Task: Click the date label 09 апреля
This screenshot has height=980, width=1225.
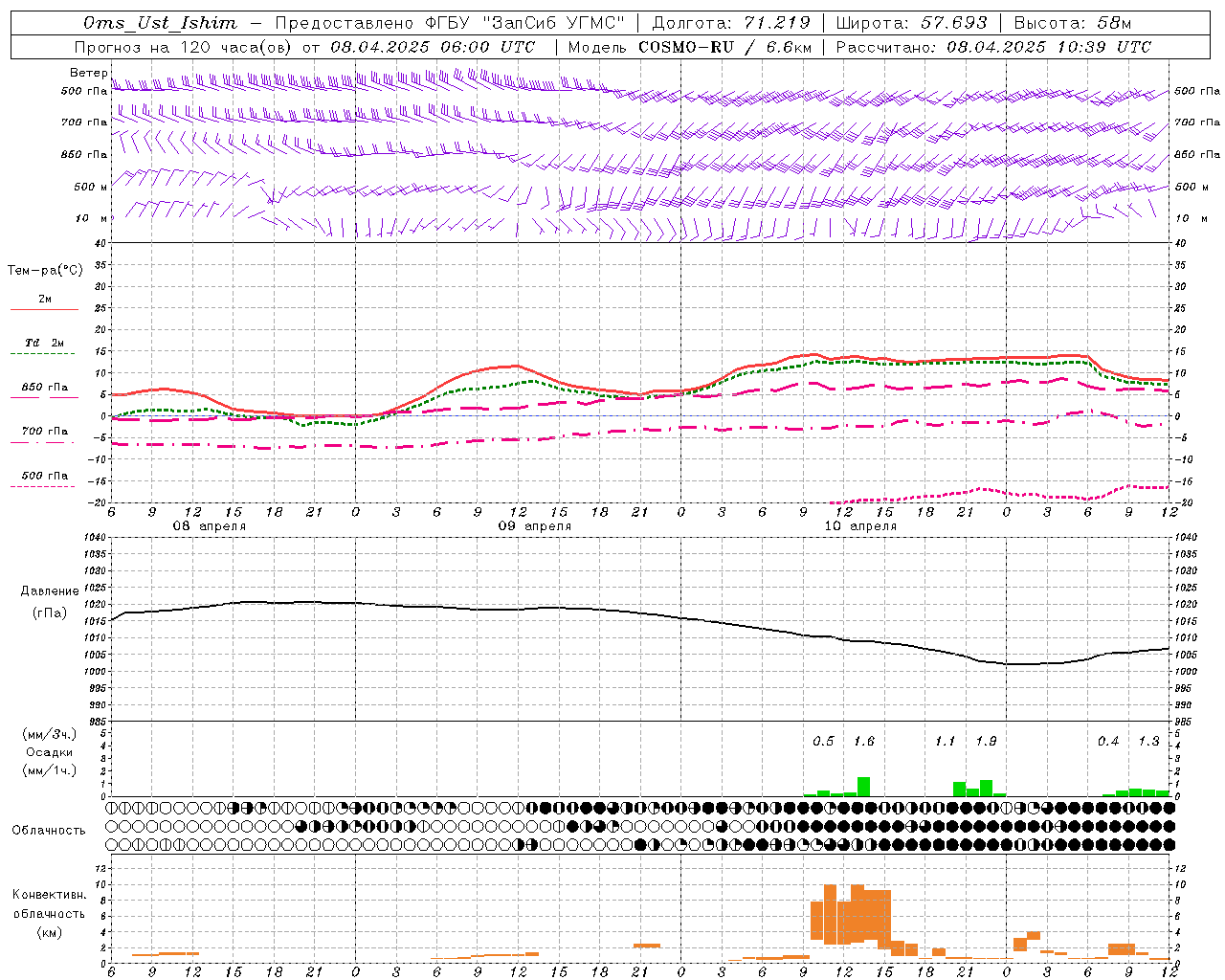Action: [x=534, y=526]
